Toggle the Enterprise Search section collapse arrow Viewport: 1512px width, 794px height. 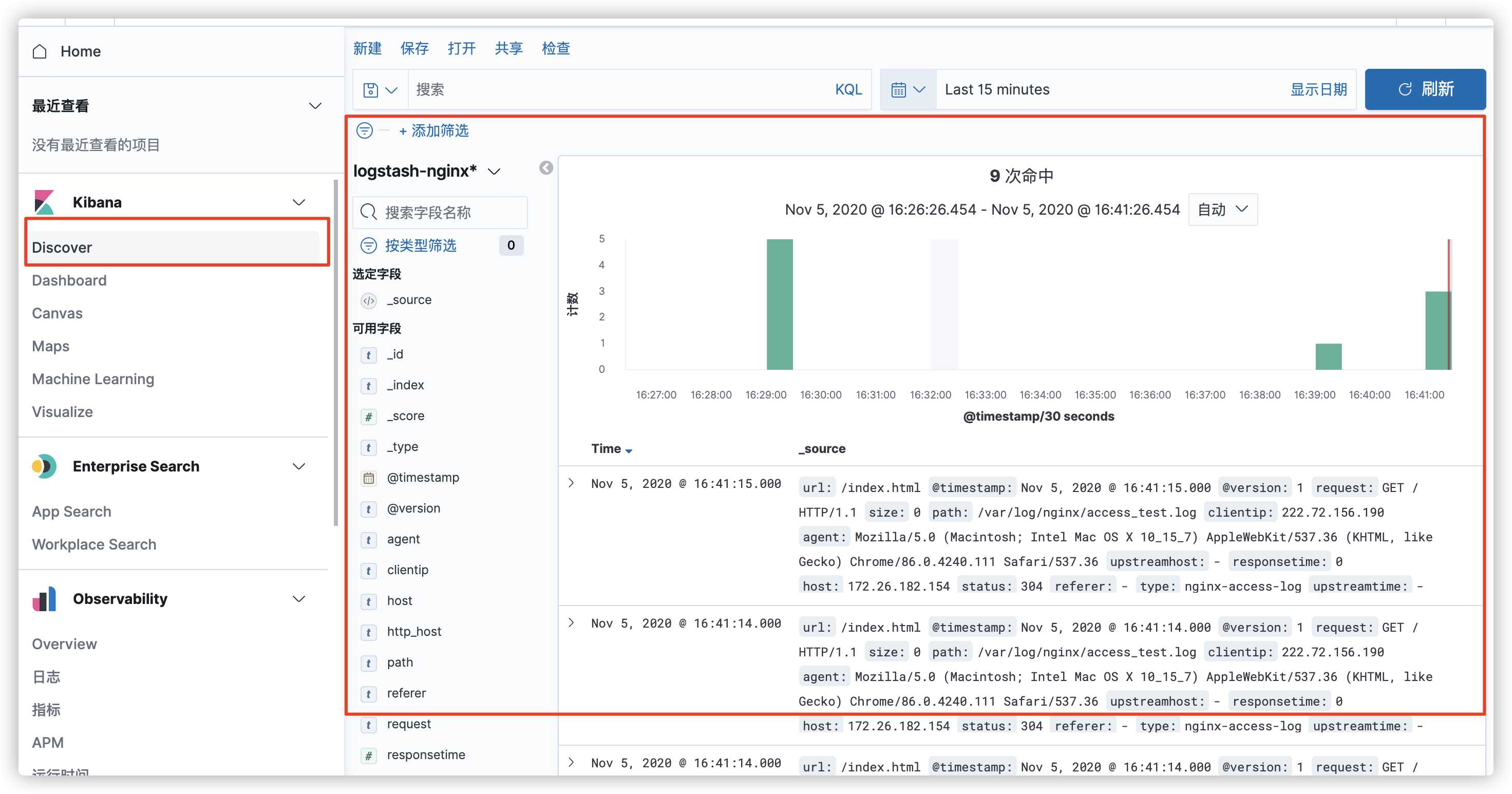[x=303, y=466]
